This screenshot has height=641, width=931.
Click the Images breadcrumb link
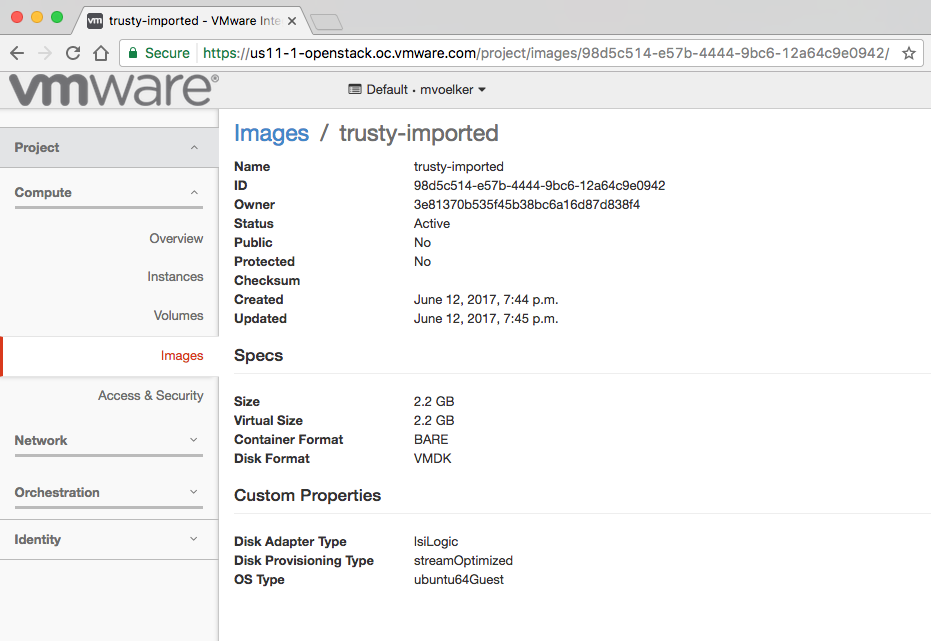coord(271,134)
